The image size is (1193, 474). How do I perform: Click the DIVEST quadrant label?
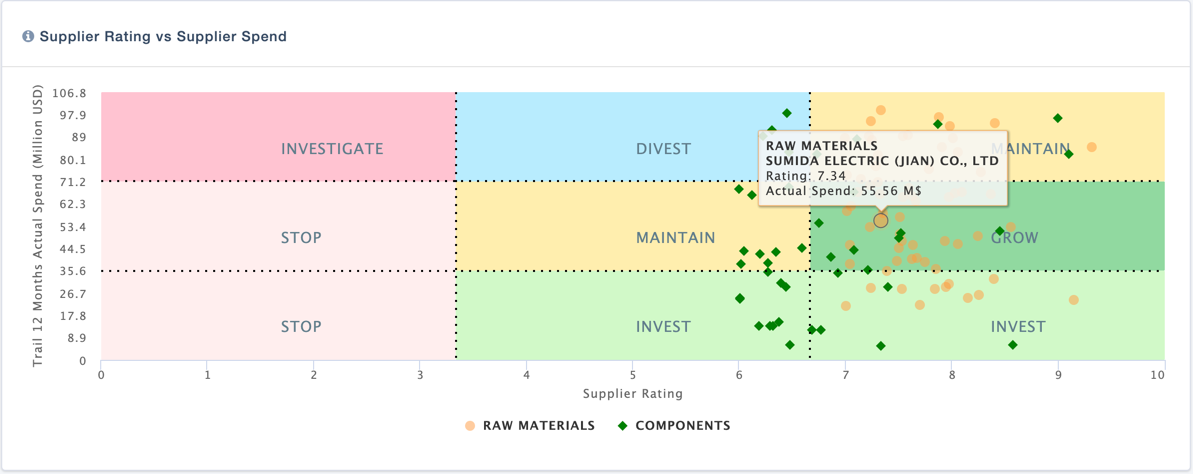[663, 149]
